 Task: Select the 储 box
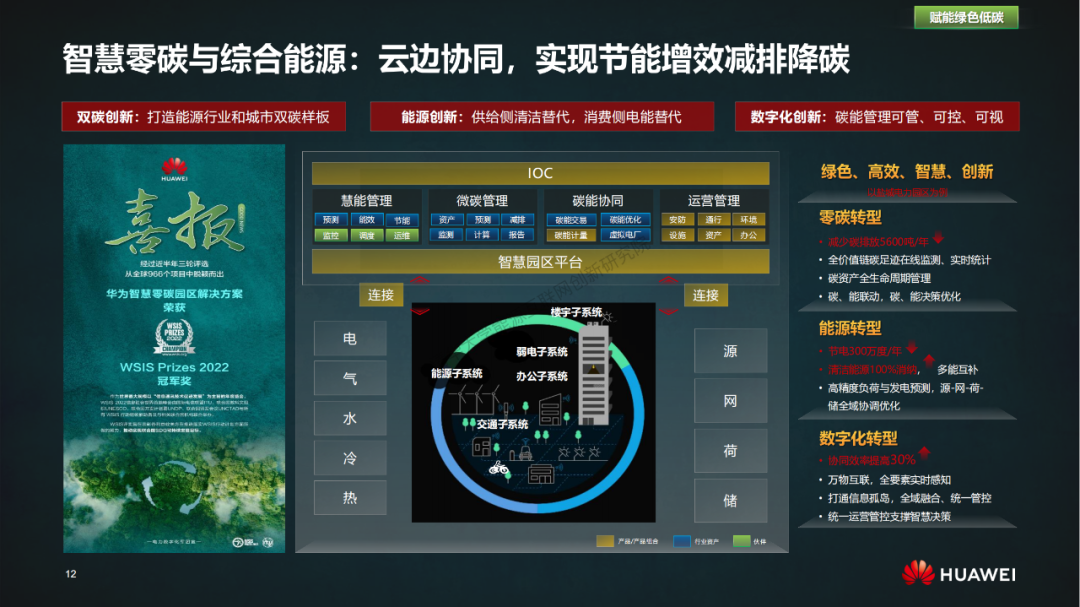731,500
